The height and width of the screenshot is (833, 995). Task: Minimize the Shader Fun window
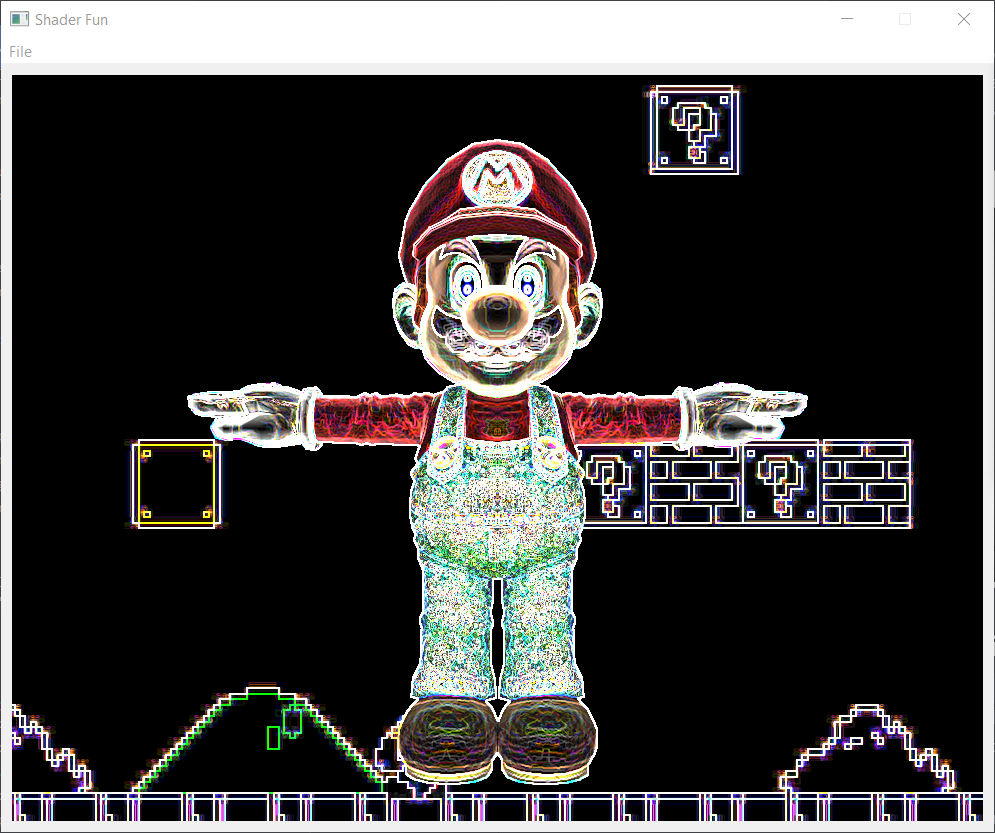pos(847,19)
